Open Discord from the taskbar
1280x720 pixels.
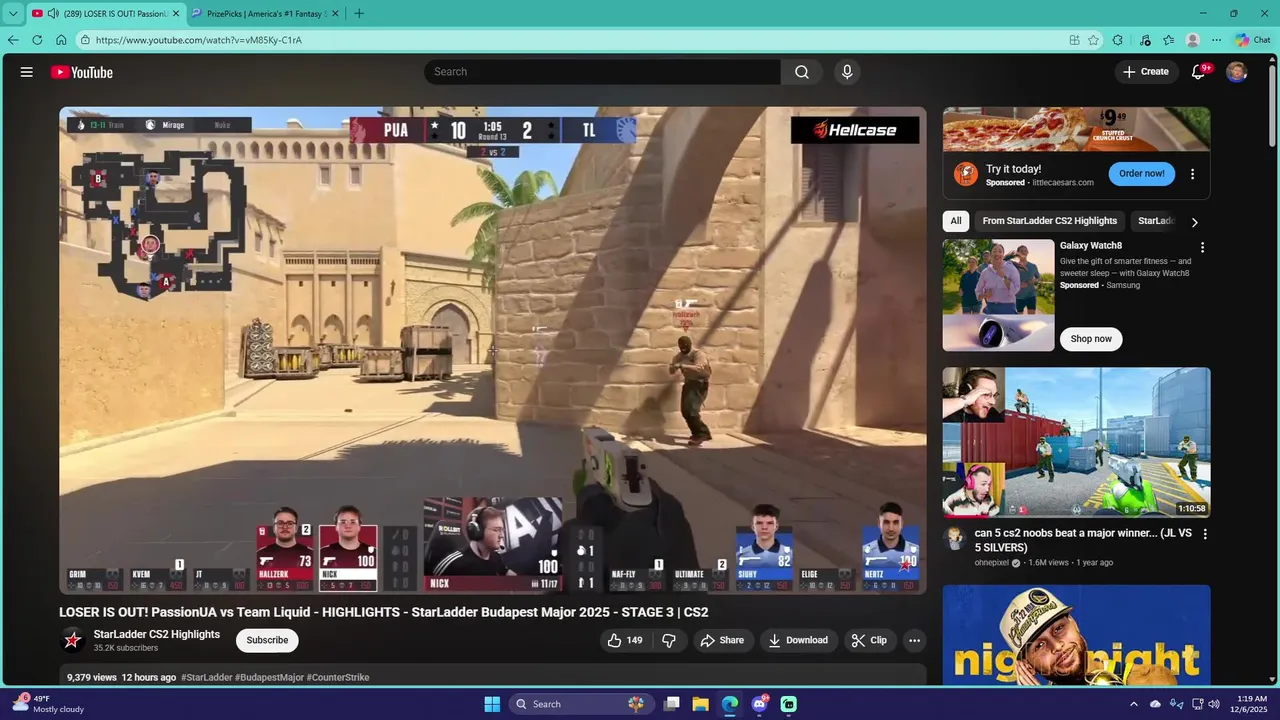pyautogui.click(x=759, y=704)
